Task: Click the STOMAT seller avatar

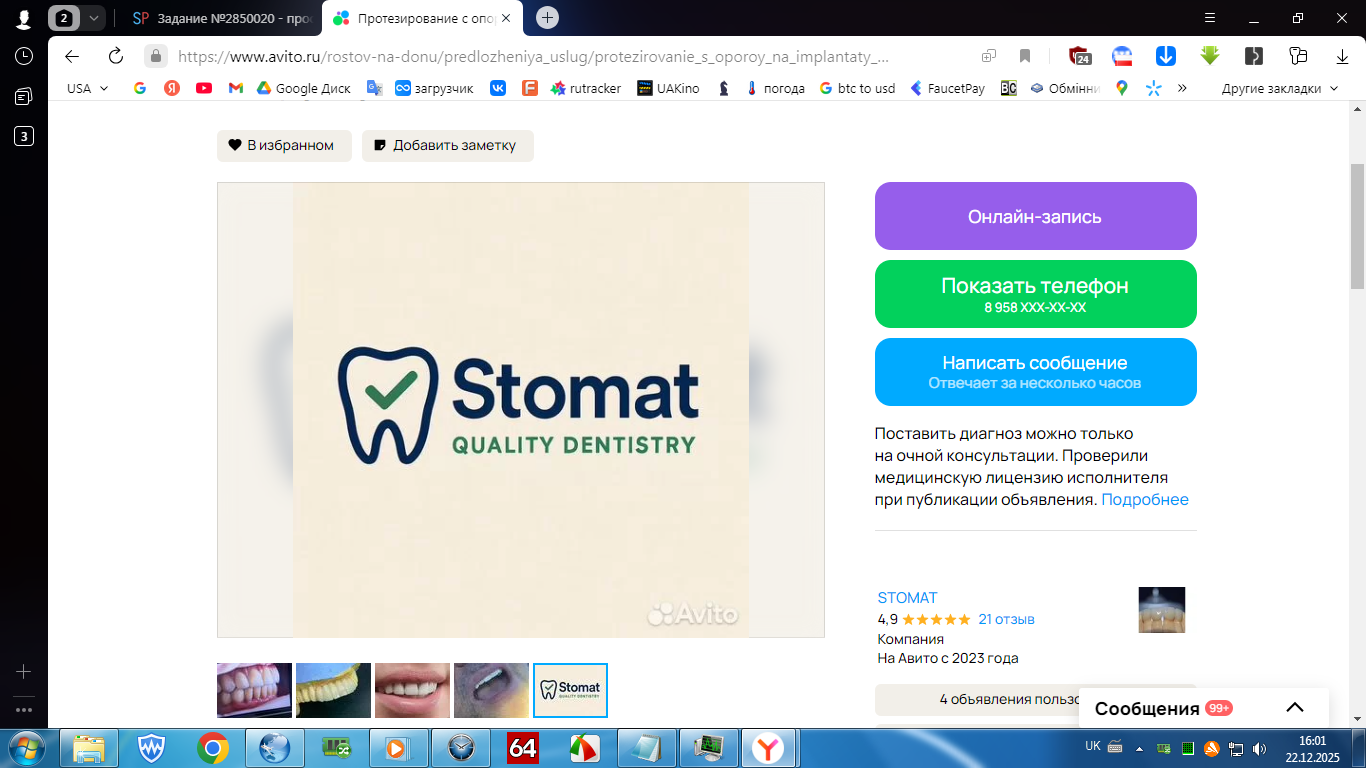Action: 1162,610
